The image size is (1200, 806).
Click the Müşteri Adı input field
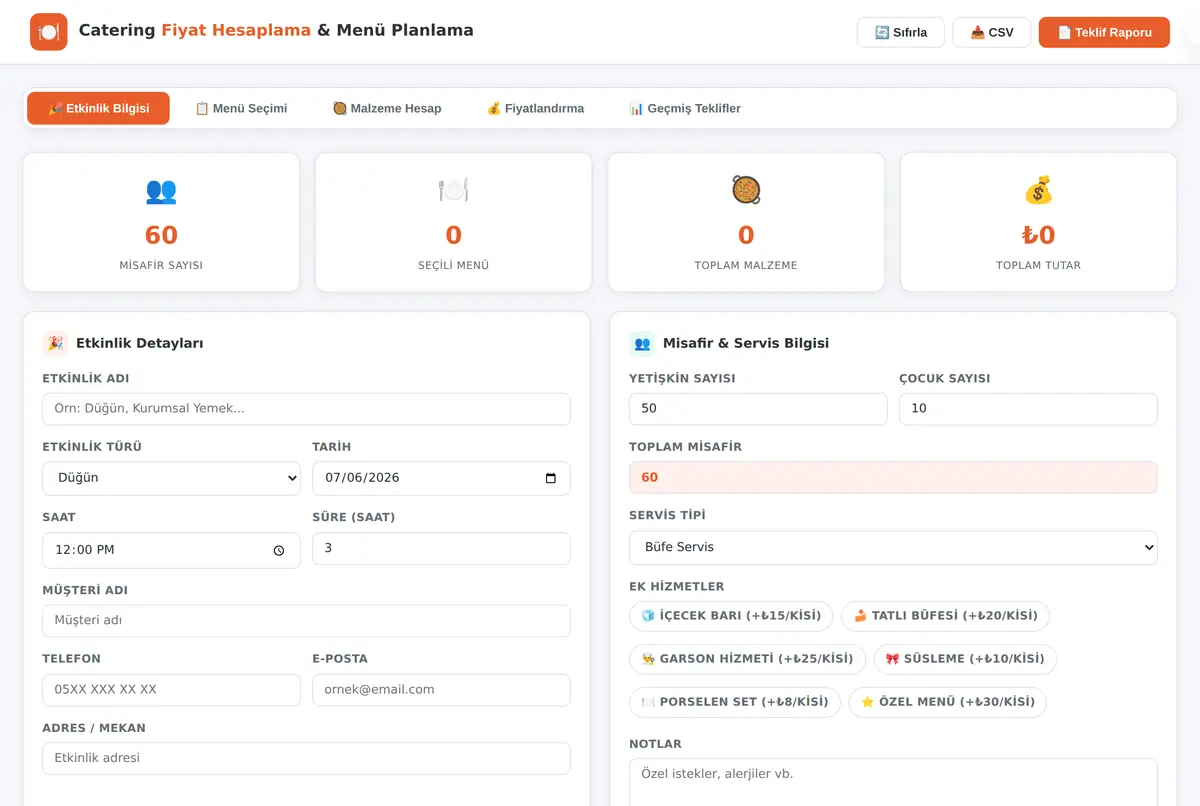coord(306,620)
